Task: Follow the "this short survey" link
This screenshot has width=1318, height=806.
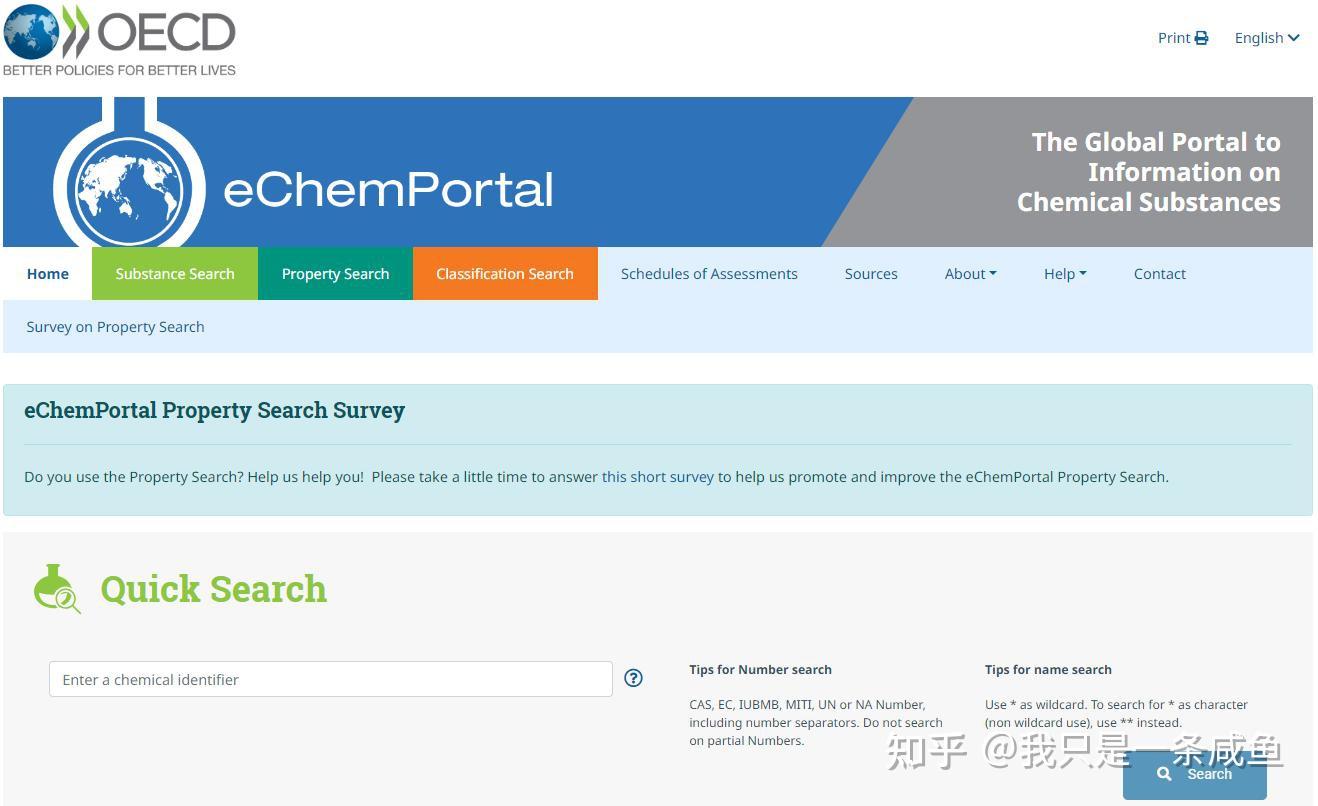Action: [658, 477]
